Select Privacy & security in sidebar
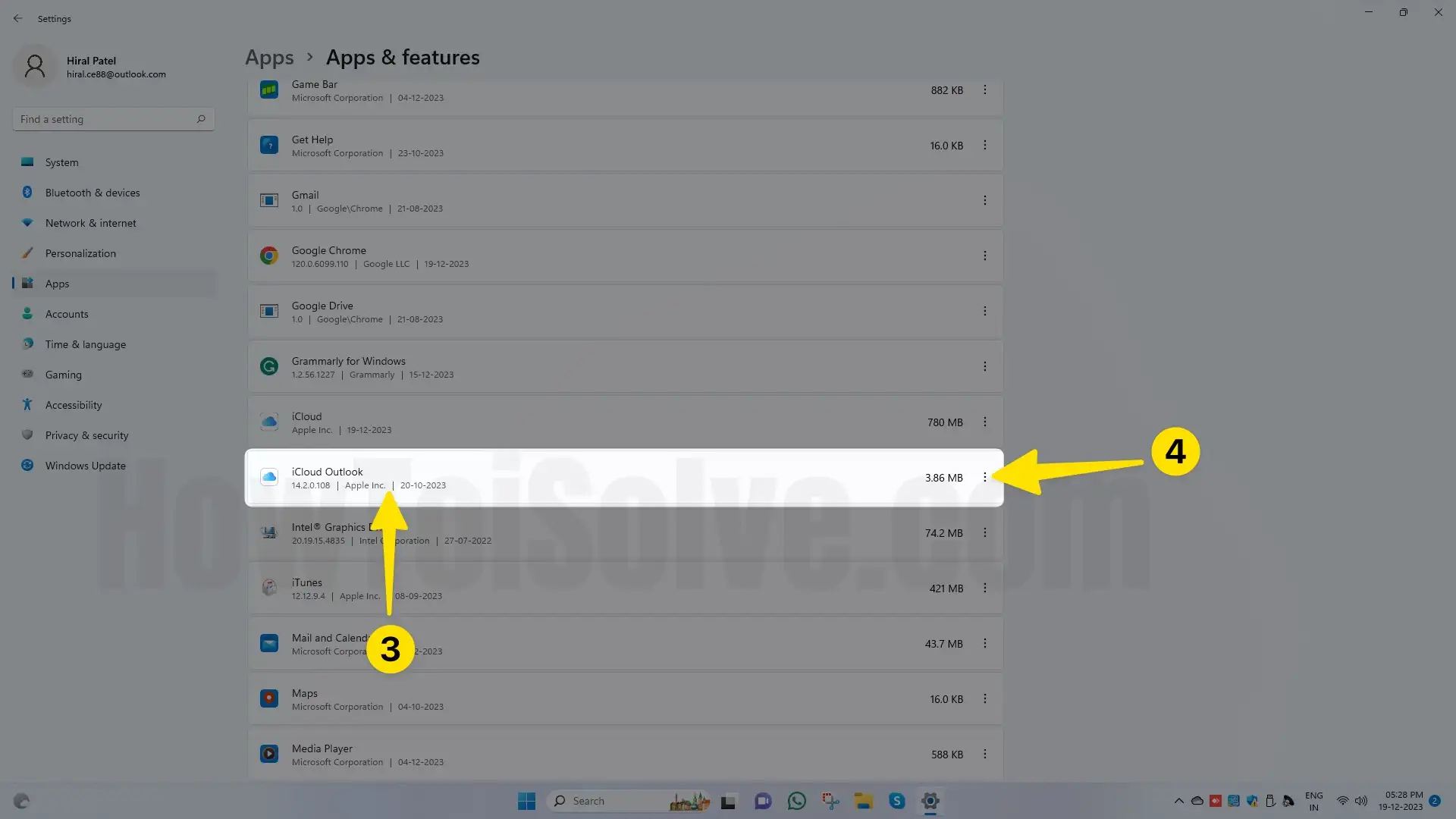The width and height of the screenshot is (1456, 819). [86, 435]
